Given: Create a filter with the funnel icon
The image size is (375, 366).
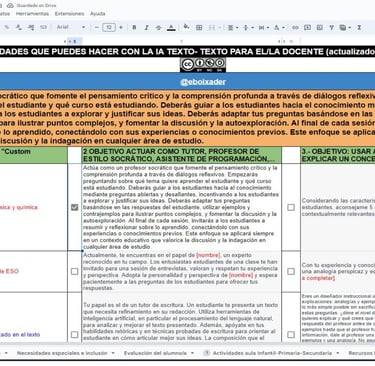Looking at the screenshot, I should (x=331, y=27).
